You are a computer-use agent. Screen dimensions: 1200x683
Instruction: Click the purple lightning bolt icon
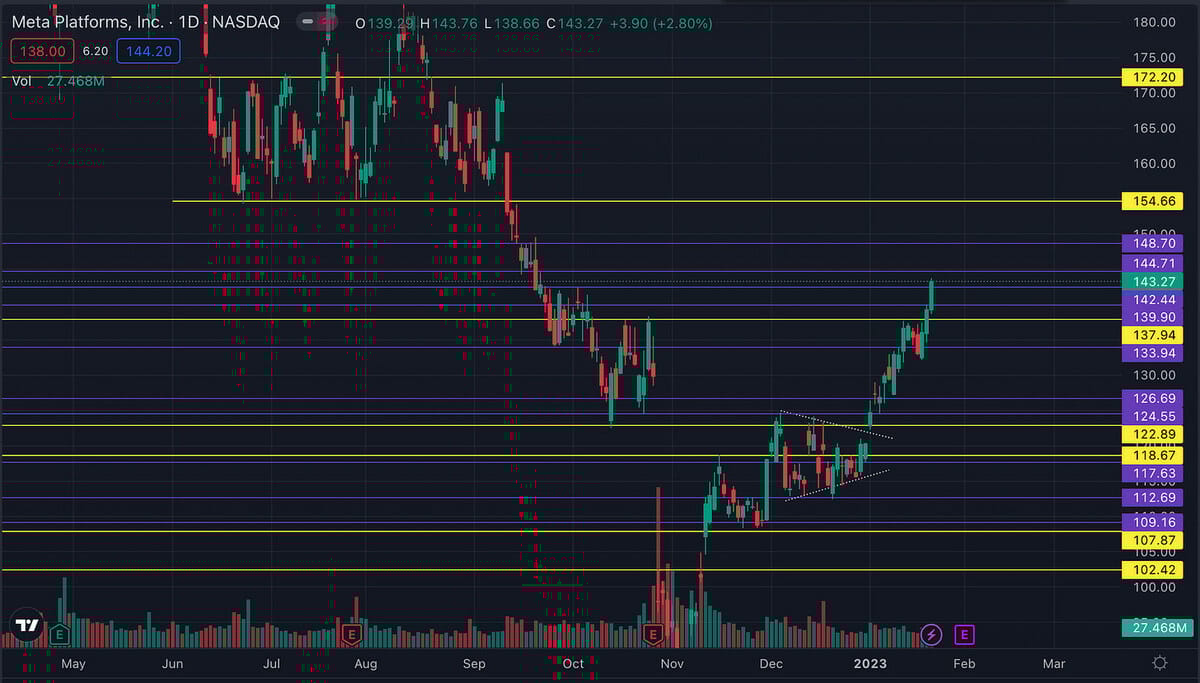pos(932,634)
